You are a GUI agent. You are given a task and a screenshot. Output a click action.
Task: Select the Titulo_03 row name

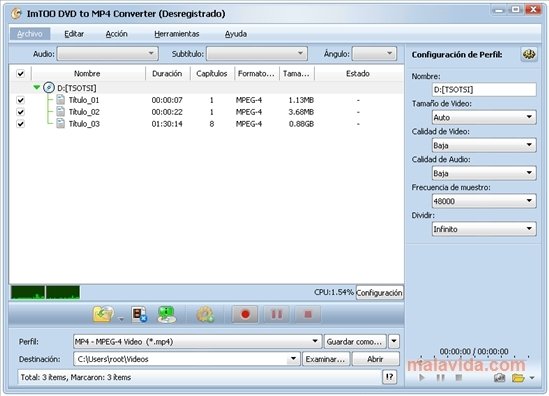[x=84, y=124]
